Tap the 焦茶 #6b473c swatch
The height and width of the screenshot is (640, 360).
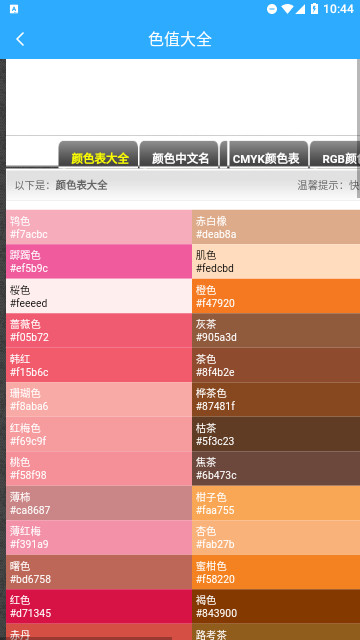(x=276, y=469)
